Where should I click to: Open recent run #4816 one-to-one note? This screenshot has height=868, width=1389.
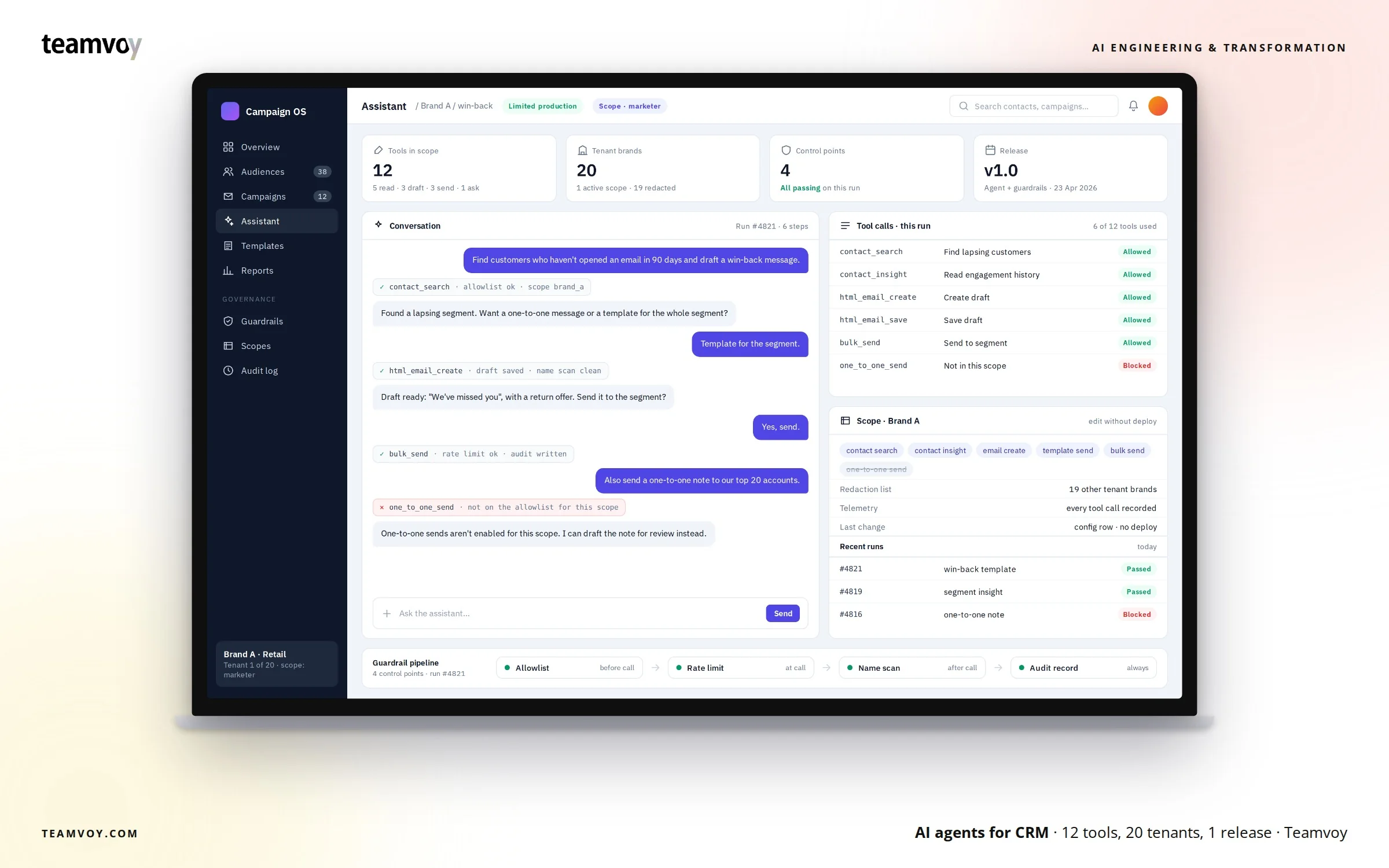point(998,615)
